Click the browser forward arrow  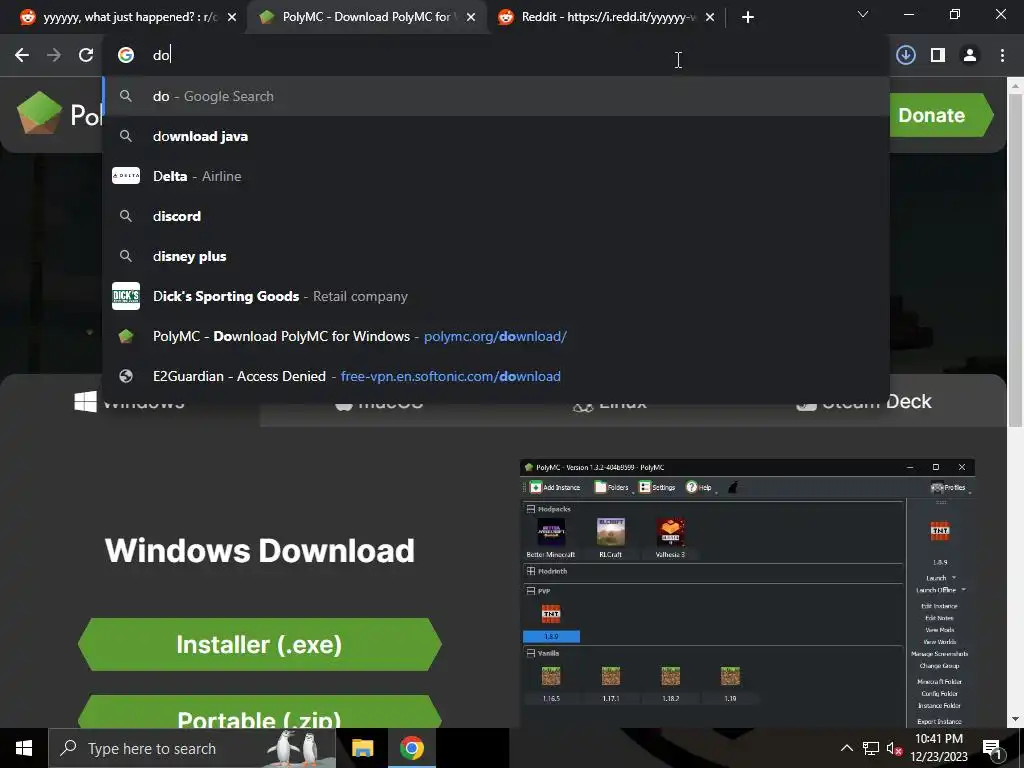coord(54,56)
